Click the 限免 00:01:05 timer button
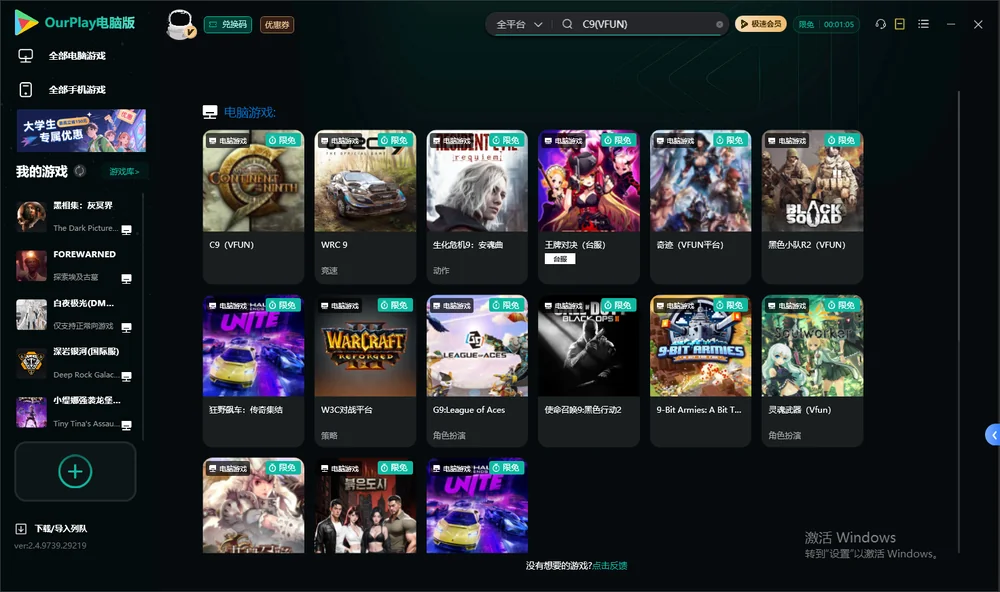The height and width of the screenshot is (592, 1000). (827, 24)
